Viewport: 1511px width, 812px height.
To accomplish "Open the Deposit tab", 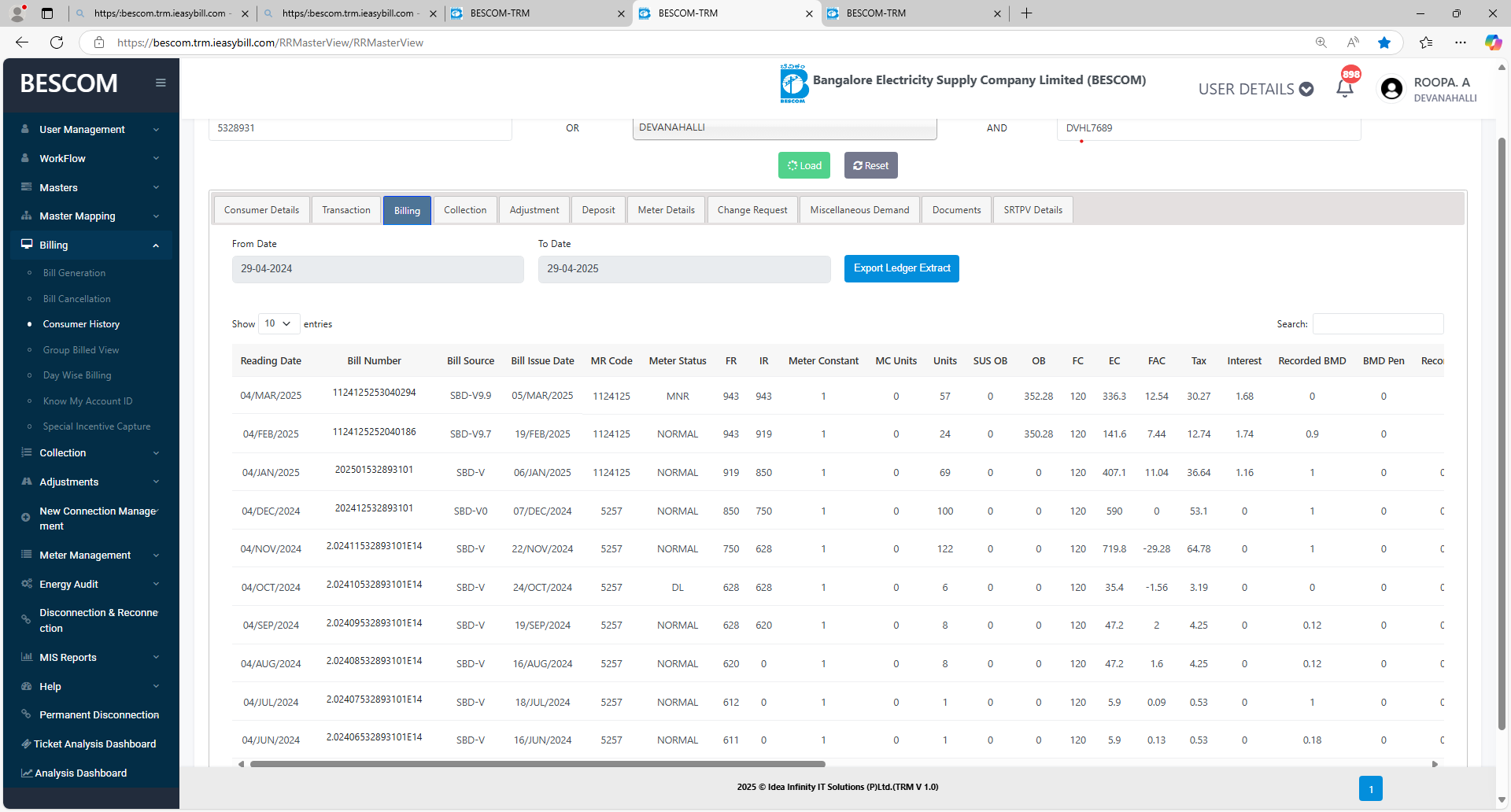I will point(598,210).
